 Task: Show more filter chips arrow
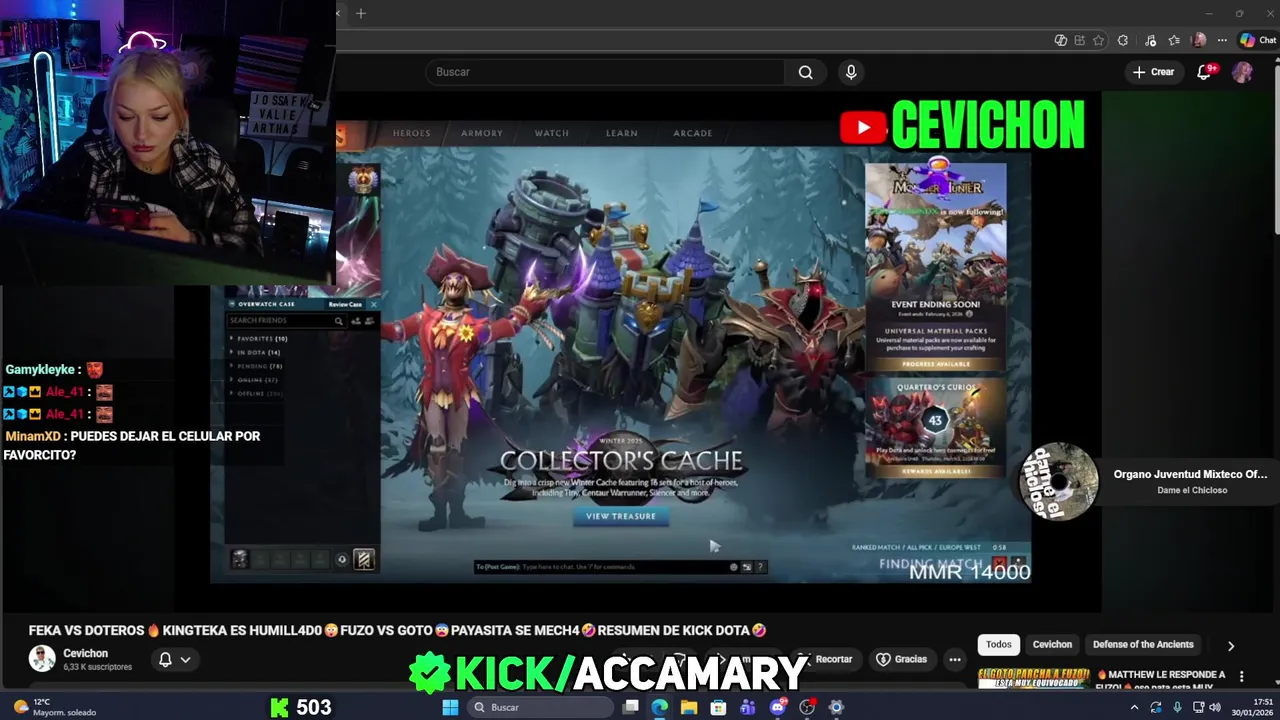[x=1231, y=646]
